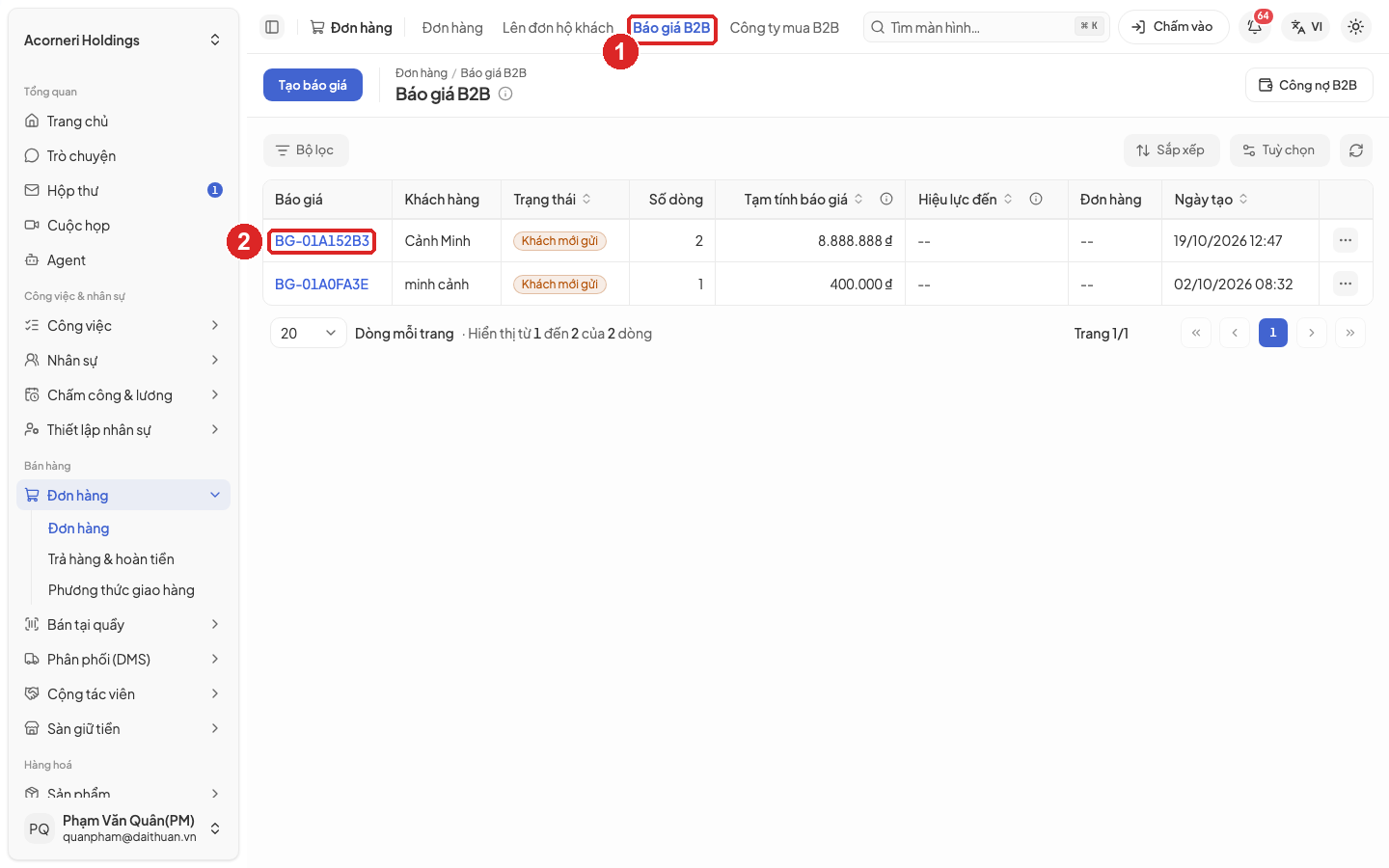Click Tạo báo giá button
Screen dimensions: 1389x868
(313, 85)
